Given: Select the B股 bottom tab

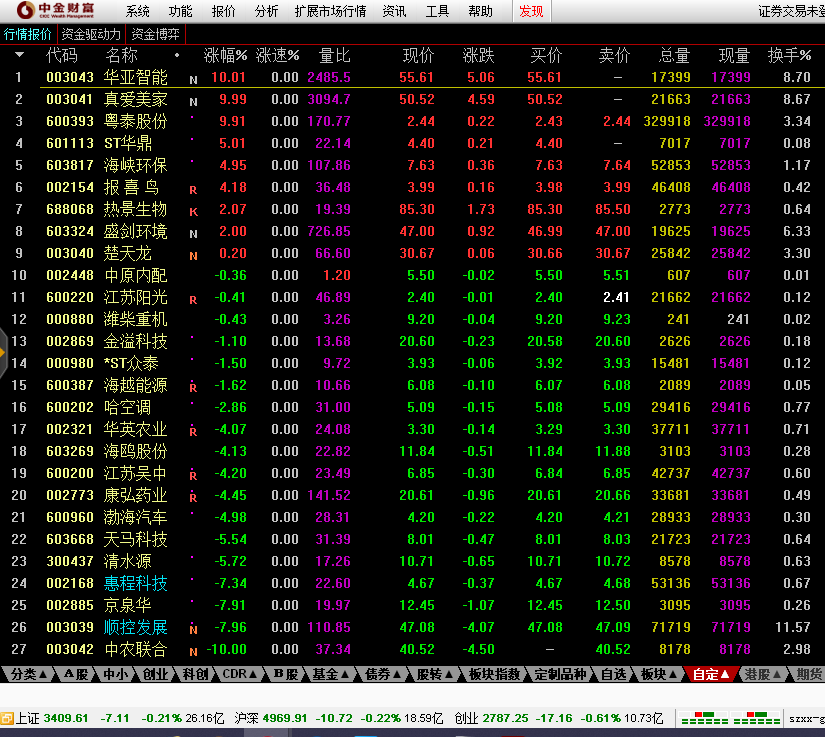Looking at the screenshot, I should [x=286, y=674].
